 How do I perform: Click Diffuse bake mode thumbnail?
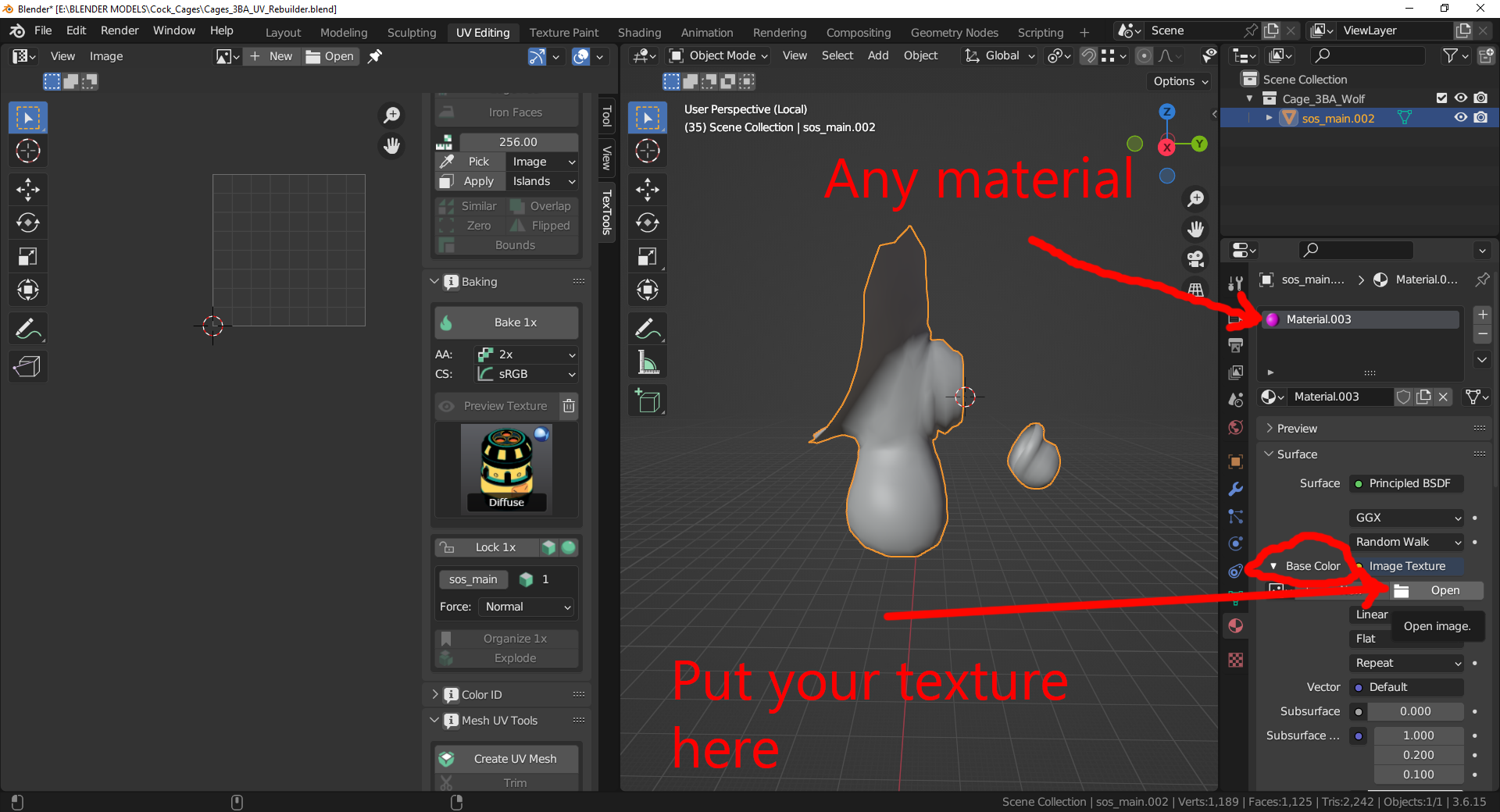tap(506, 469)
